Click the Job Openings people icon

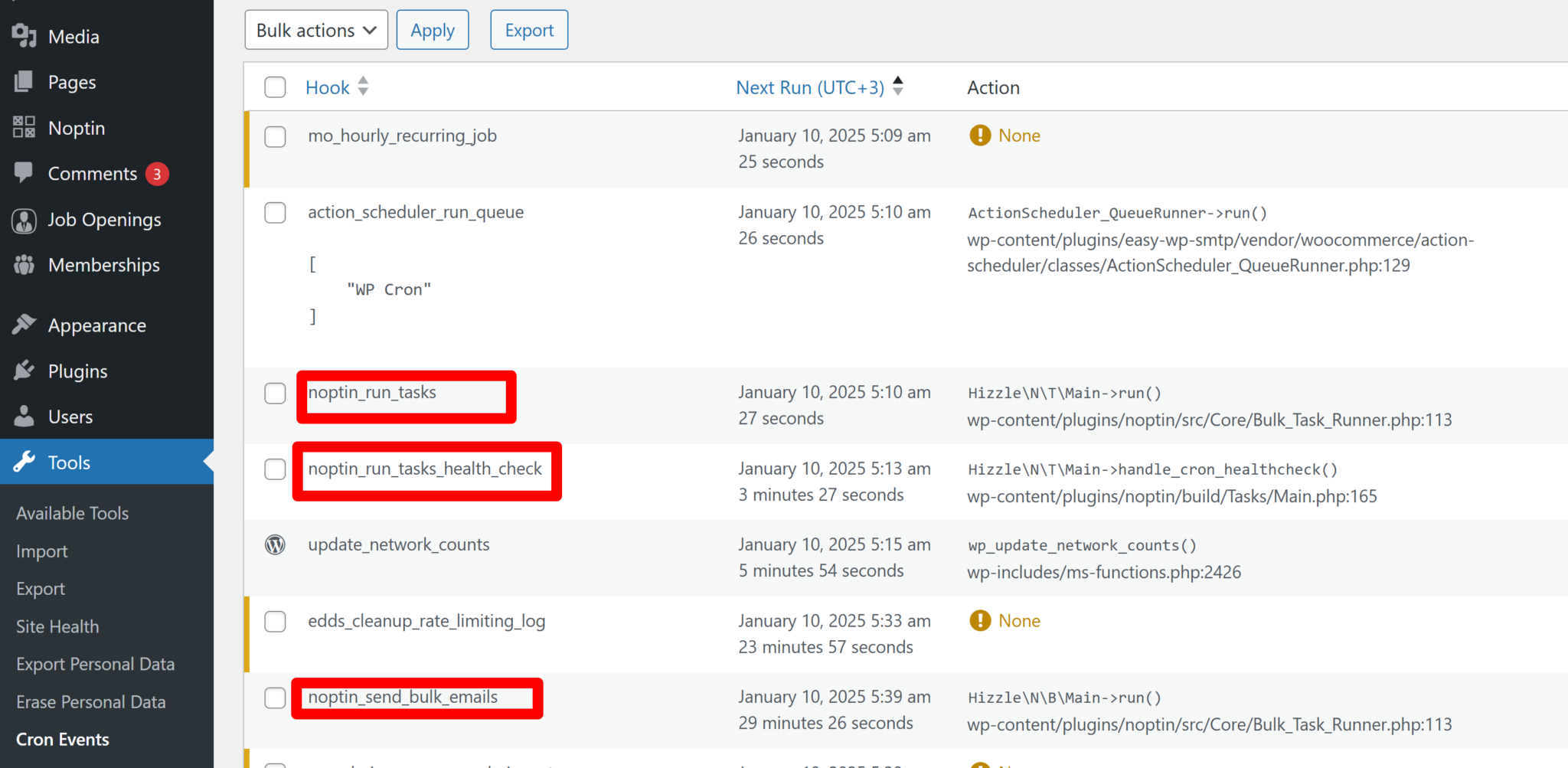click(24, 220)
